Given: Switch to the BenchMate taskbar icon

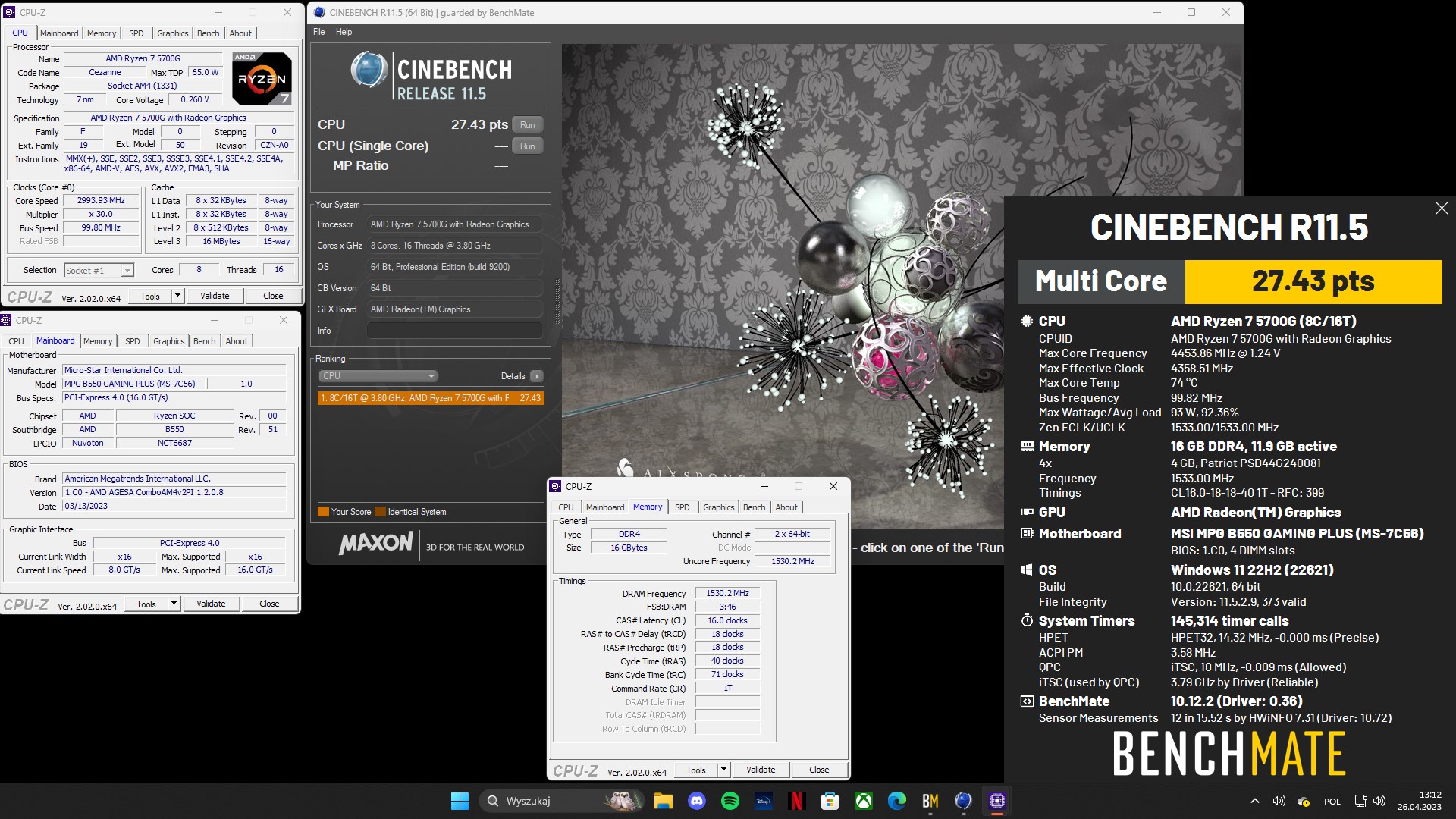Looking at the screenshot, I should click(930, 801).
